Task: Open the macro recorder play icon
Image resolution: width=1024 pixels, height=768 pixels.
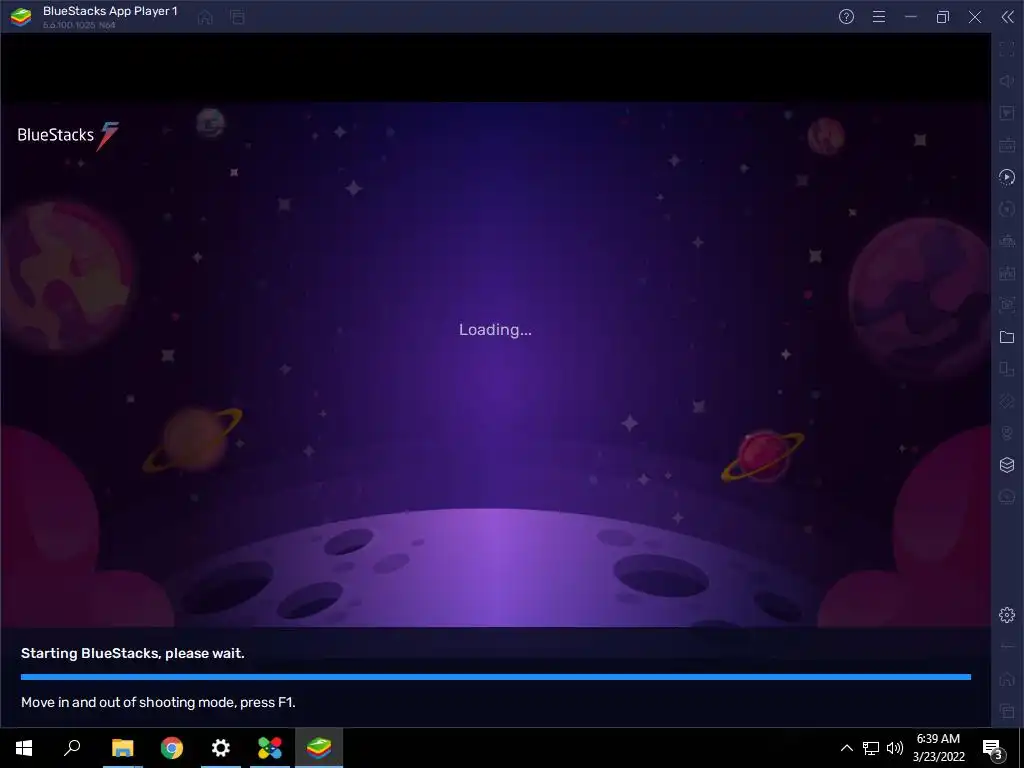Action: (x=1007, y=177)
